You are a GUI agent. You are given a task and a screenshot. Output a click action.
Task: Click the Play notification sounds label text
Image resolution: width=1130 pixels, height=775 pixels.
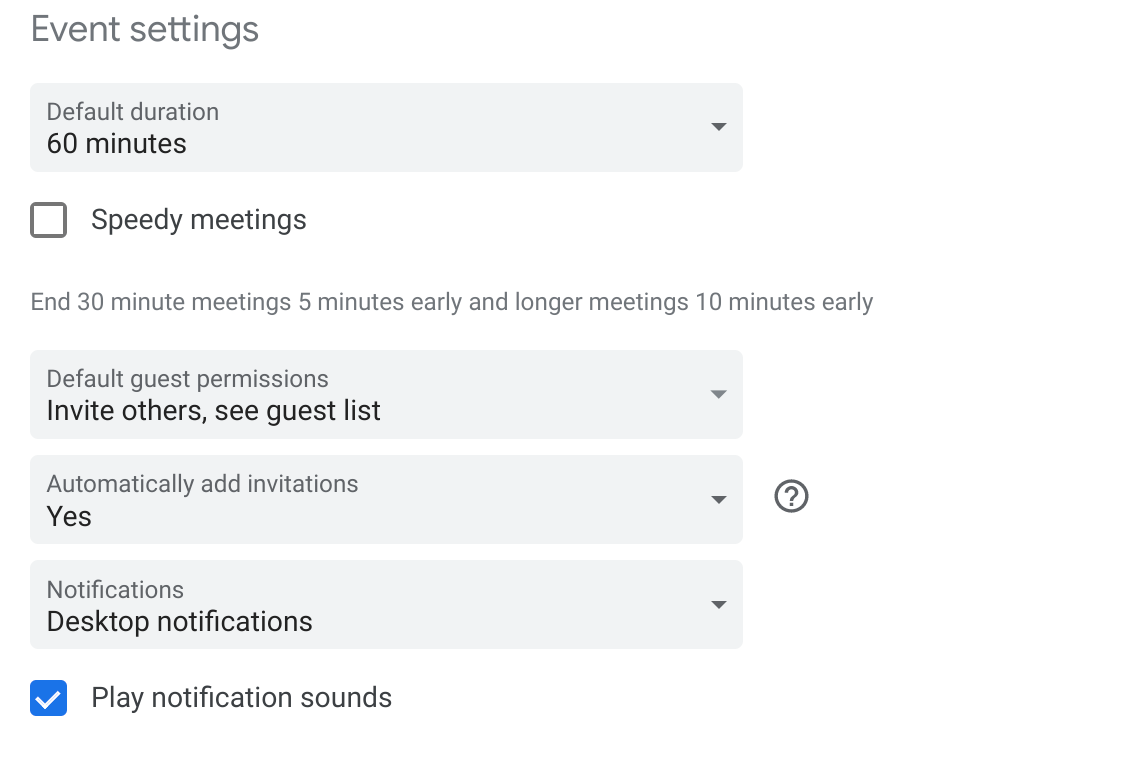pos(241,697)
